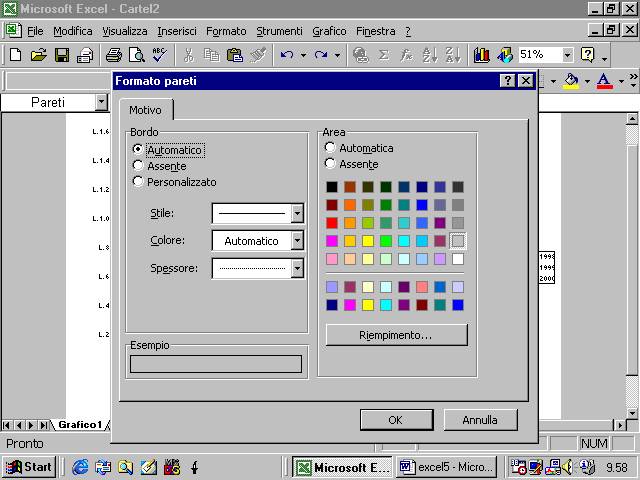Pick the white color swatch
The height and width of the screenshot is (480, 640).
pyautogui.click(x=458, y=259)
